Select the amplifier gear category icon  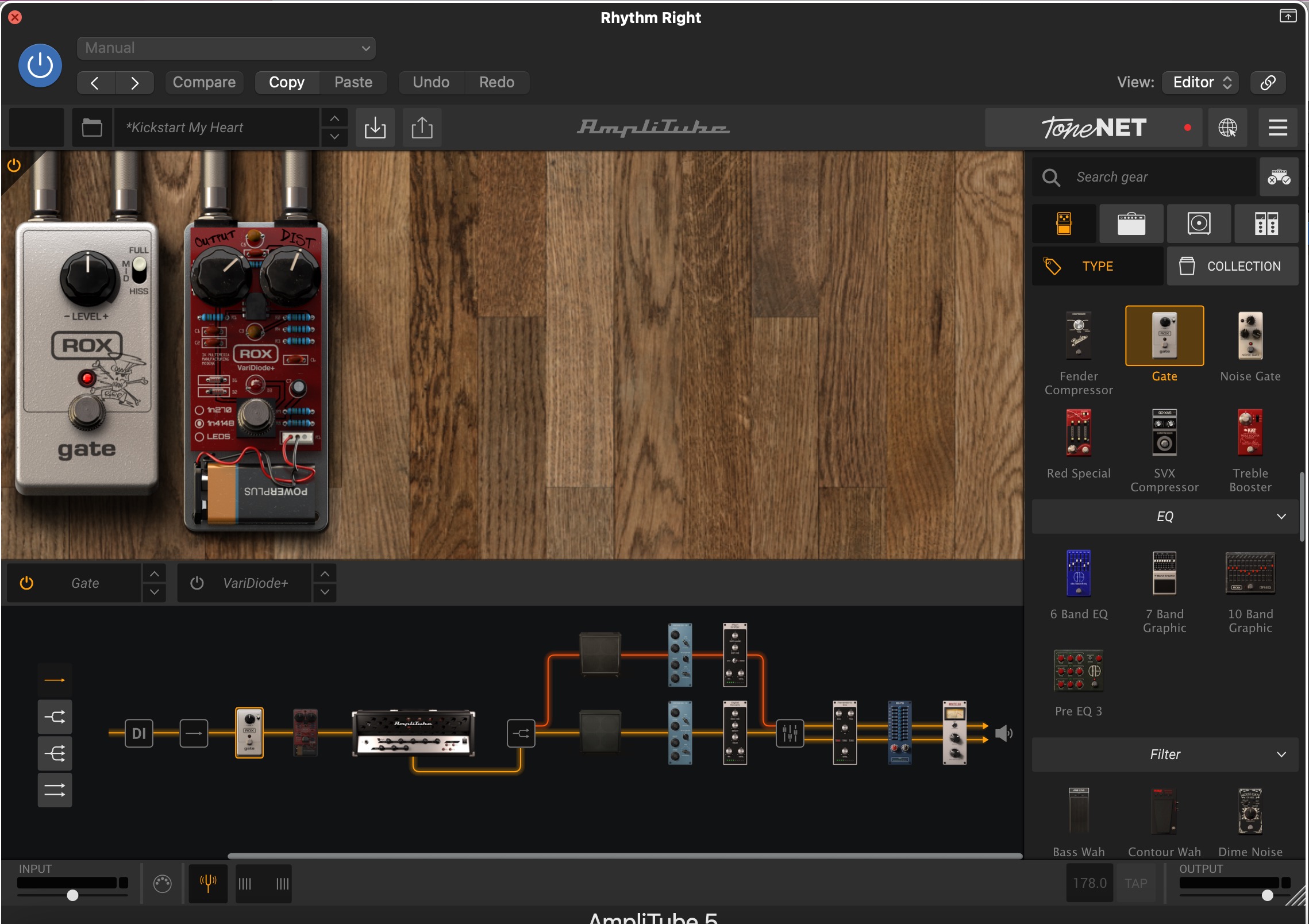pos(1131,224)
